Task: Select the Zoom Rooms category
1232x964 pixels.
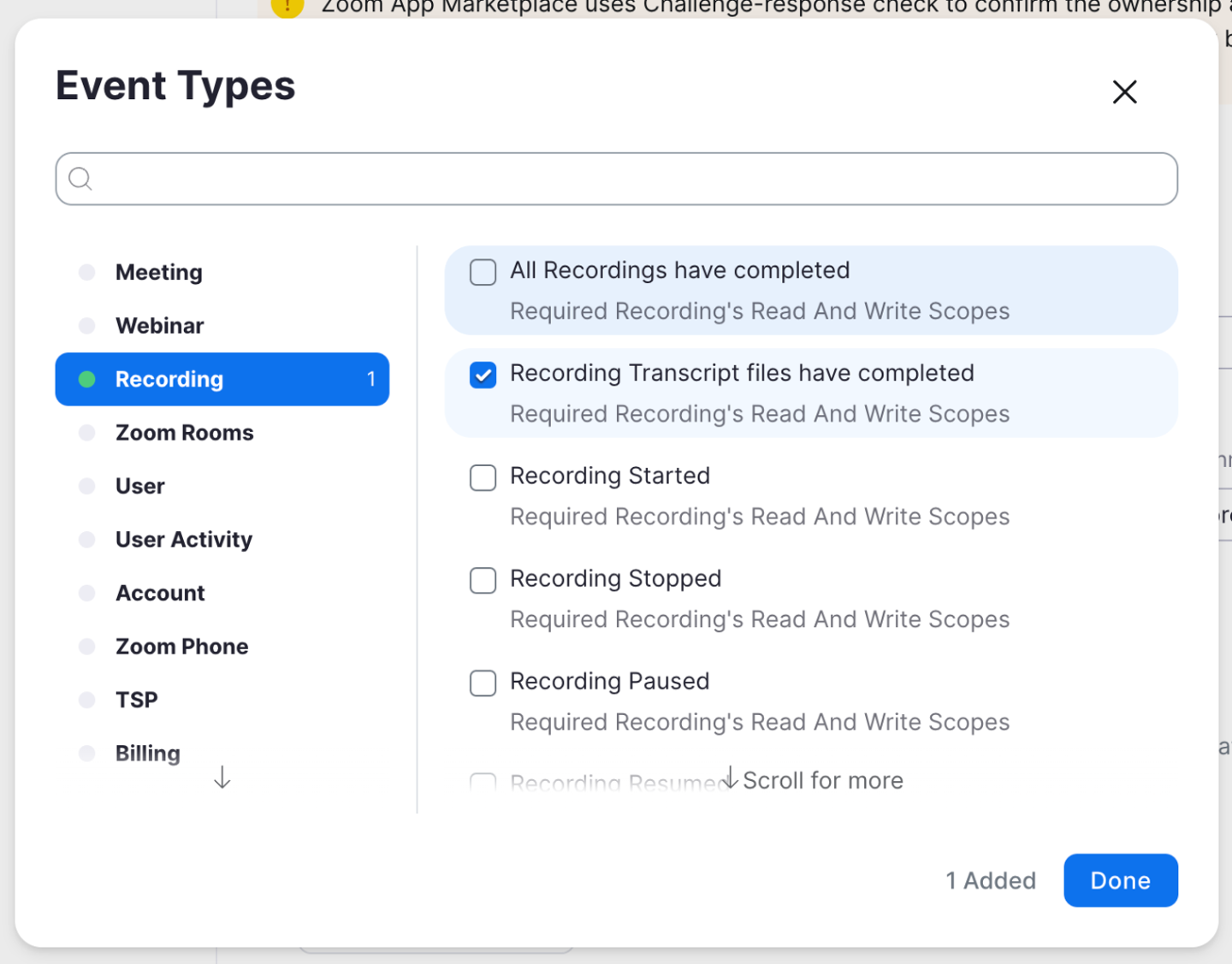Action: click(185, 433)
